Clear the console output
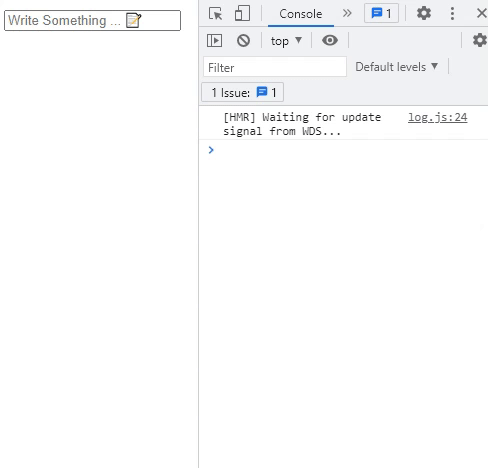488x468 pixels. tap(243, 41)
